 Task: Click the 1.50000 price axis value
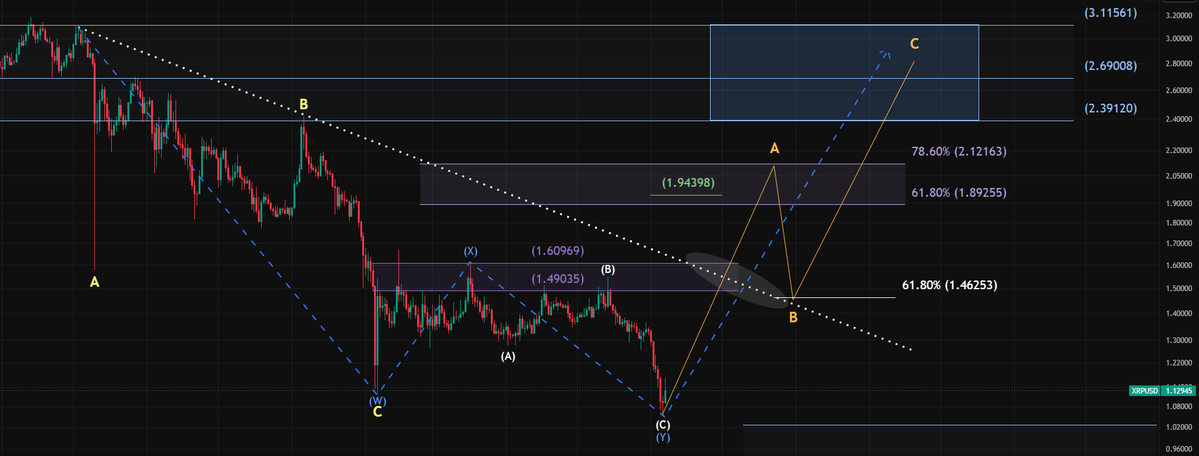tap(1179, 289)
